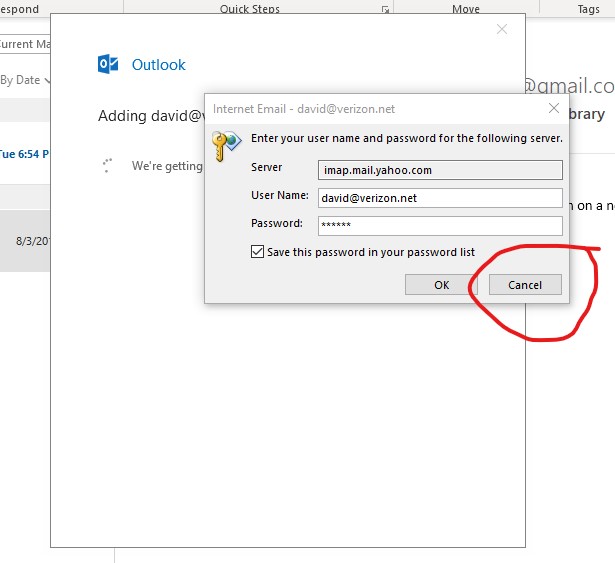Click the Current Mailbox search box

point(25,44)
